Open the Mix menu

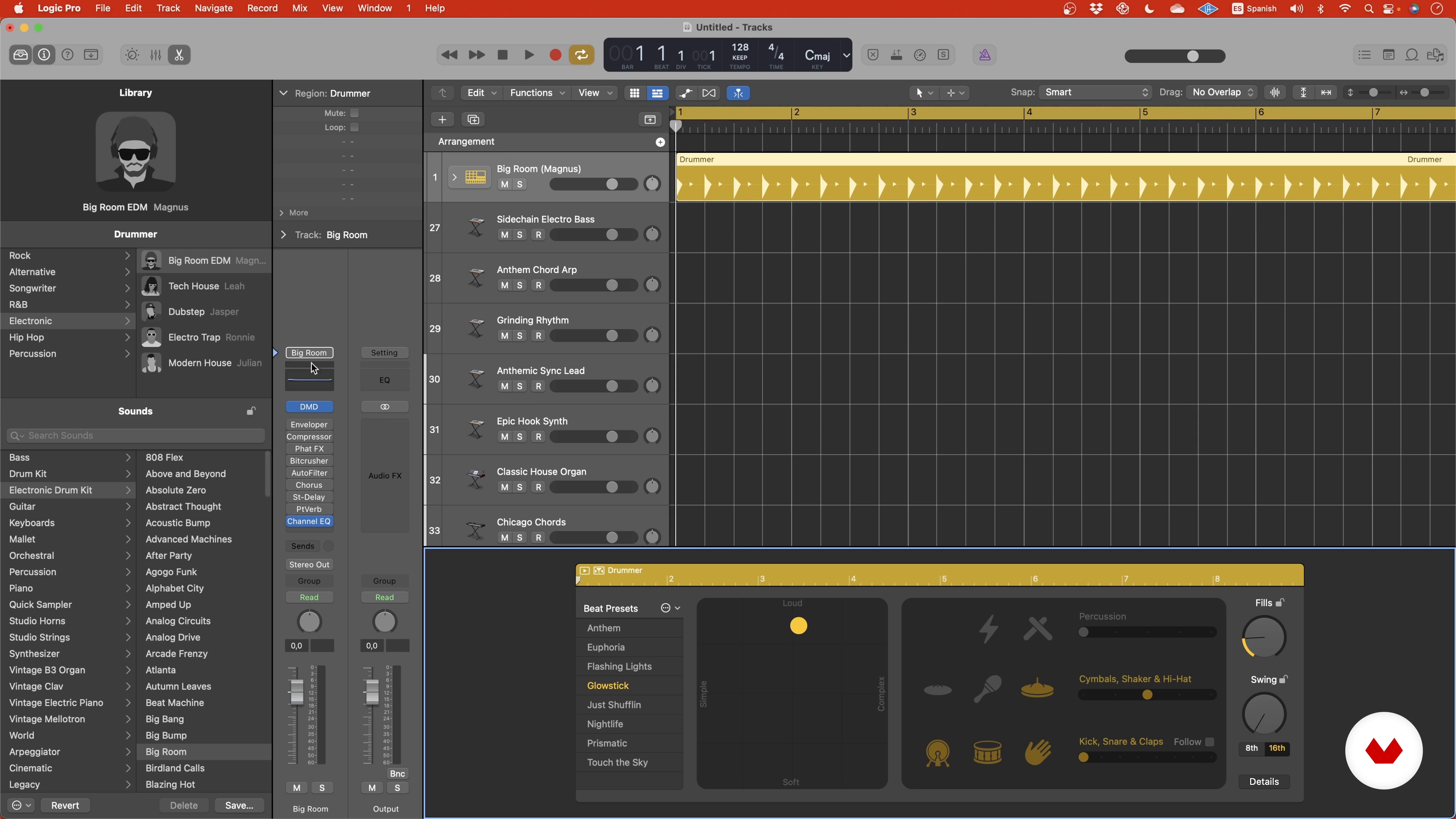(300, 8)
